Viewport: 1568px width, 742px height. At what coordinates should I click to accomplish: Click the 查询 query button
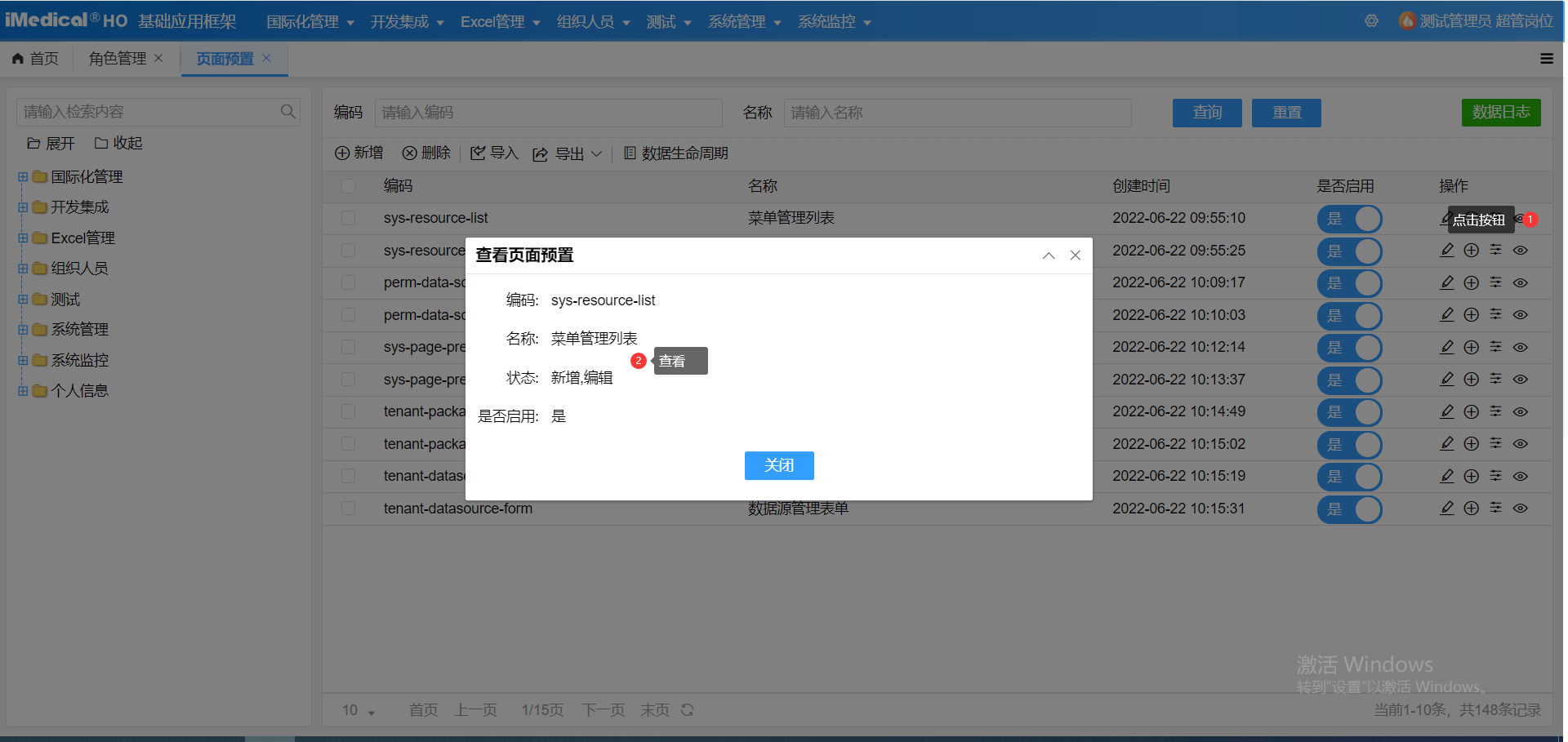pos(1206,113)
